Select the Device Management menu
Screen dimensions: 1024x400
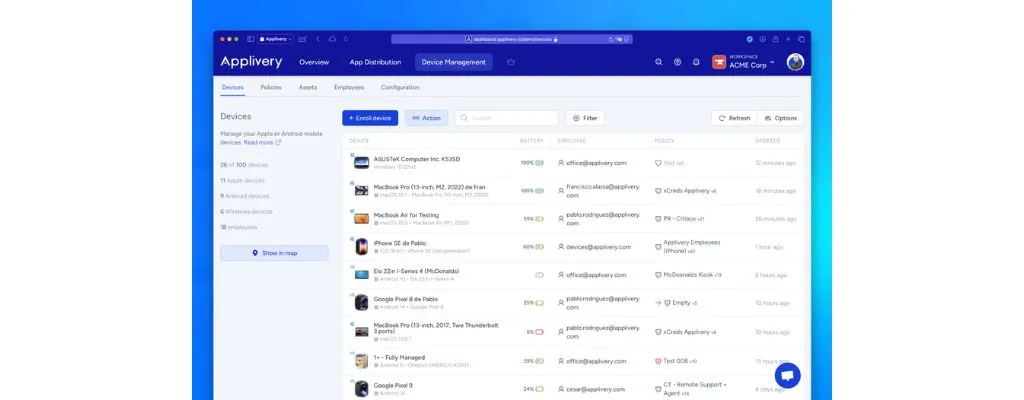tap(454, 62)
